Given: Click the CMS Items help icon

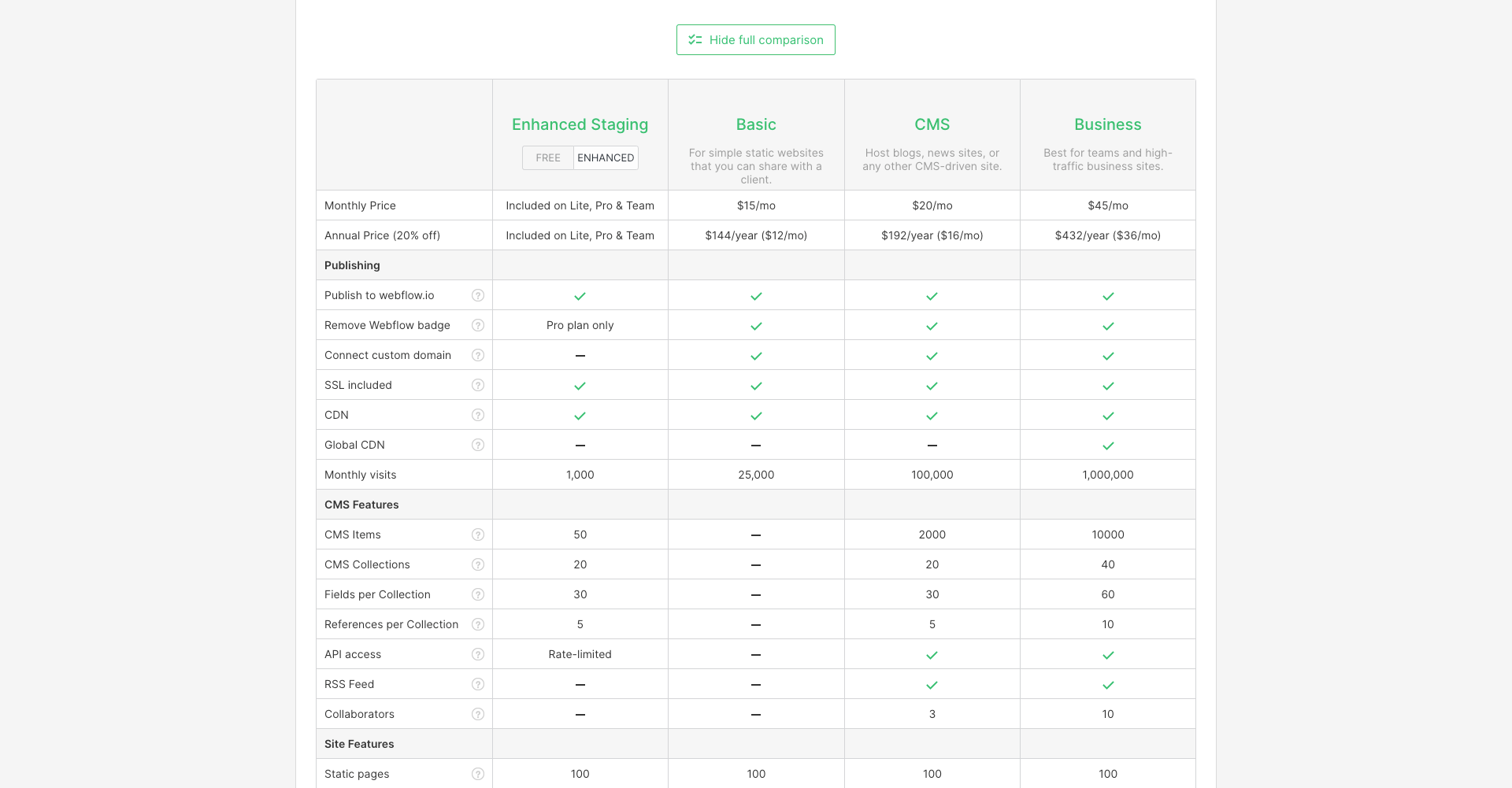Looking at the screenshot, I should coord(478,535).
